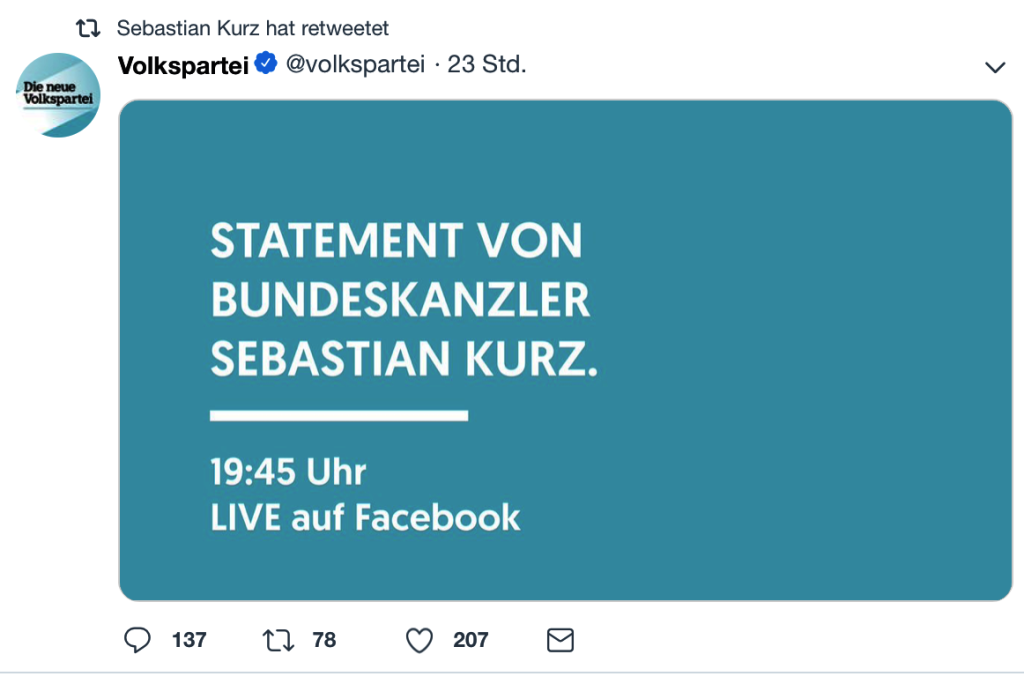Click the reply speech bubble icon
Screen dimensions: 1024x684
point(137,640)
